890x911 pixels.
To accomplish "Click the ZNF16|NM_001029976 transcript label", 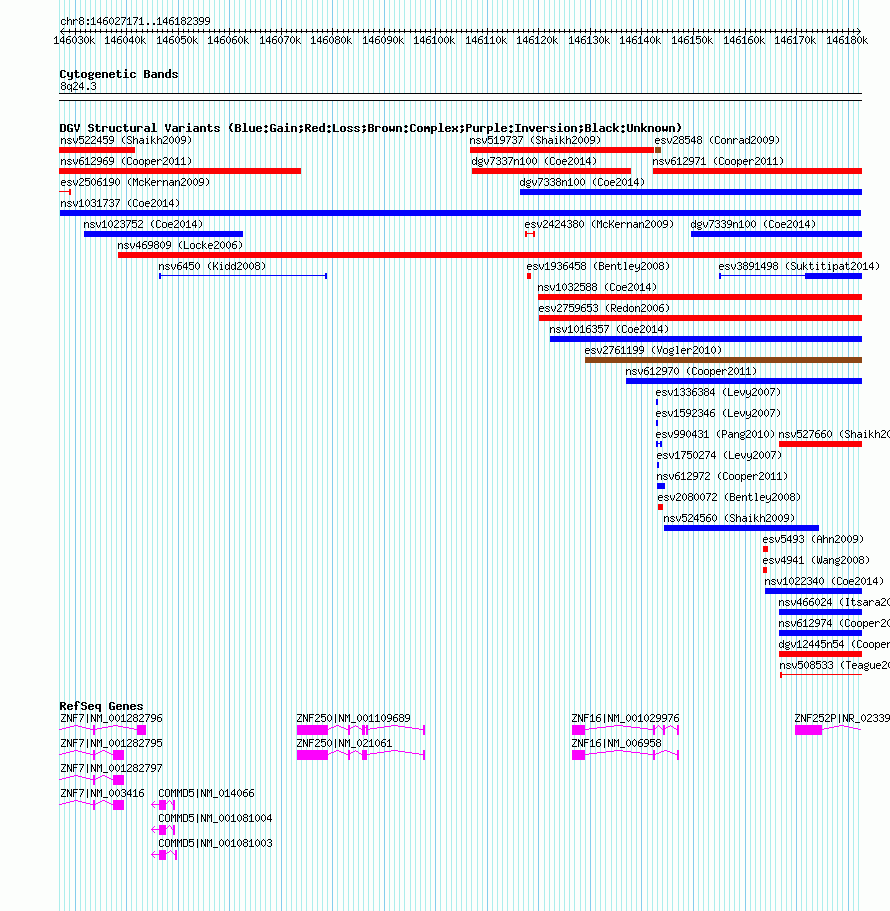I will pos(625,719).
